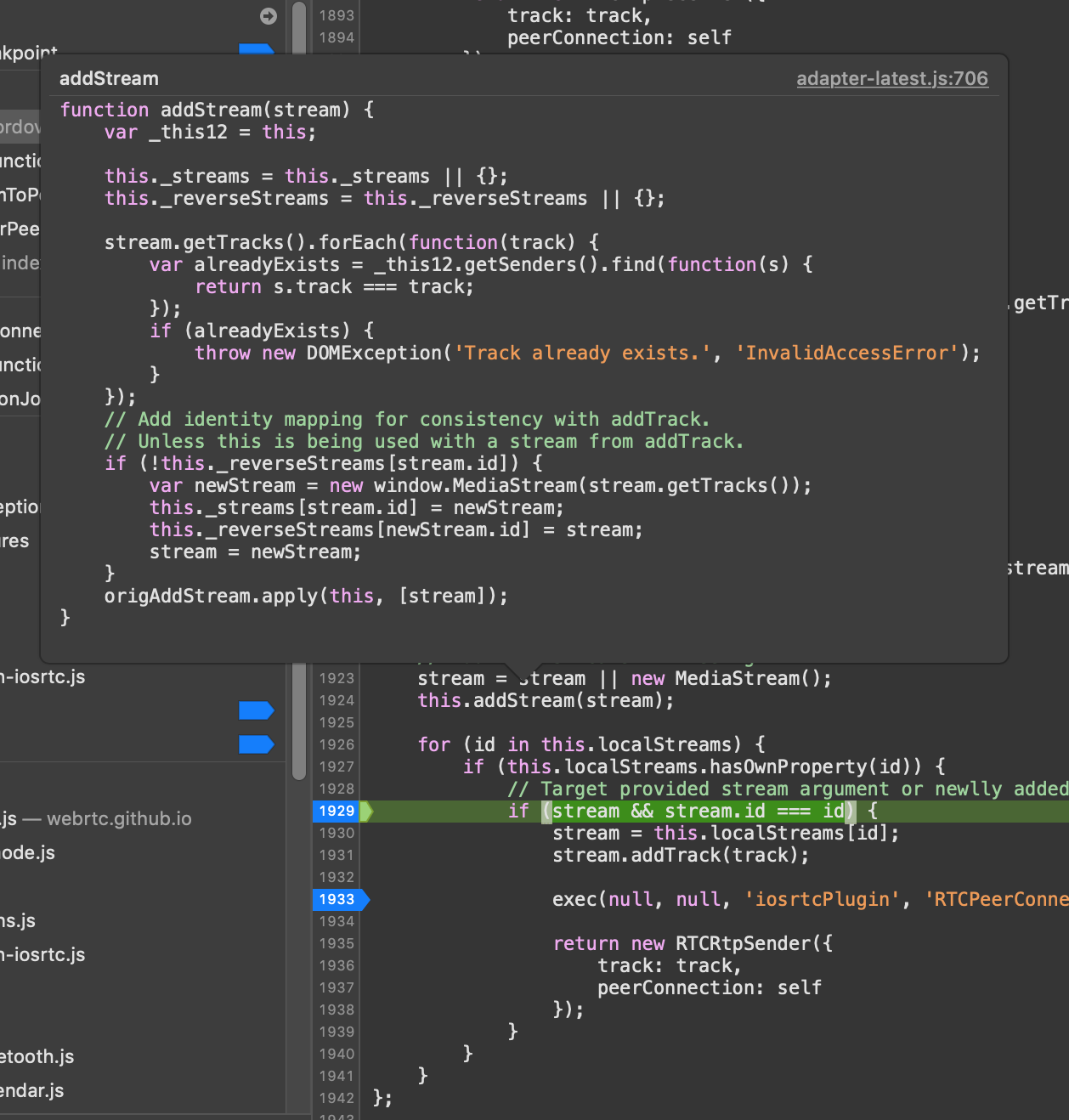Toggle the breakpoint on line 1933
Image resolution: width=1069 pixels, height=1120 pixels.
click(x=342, y=899)
